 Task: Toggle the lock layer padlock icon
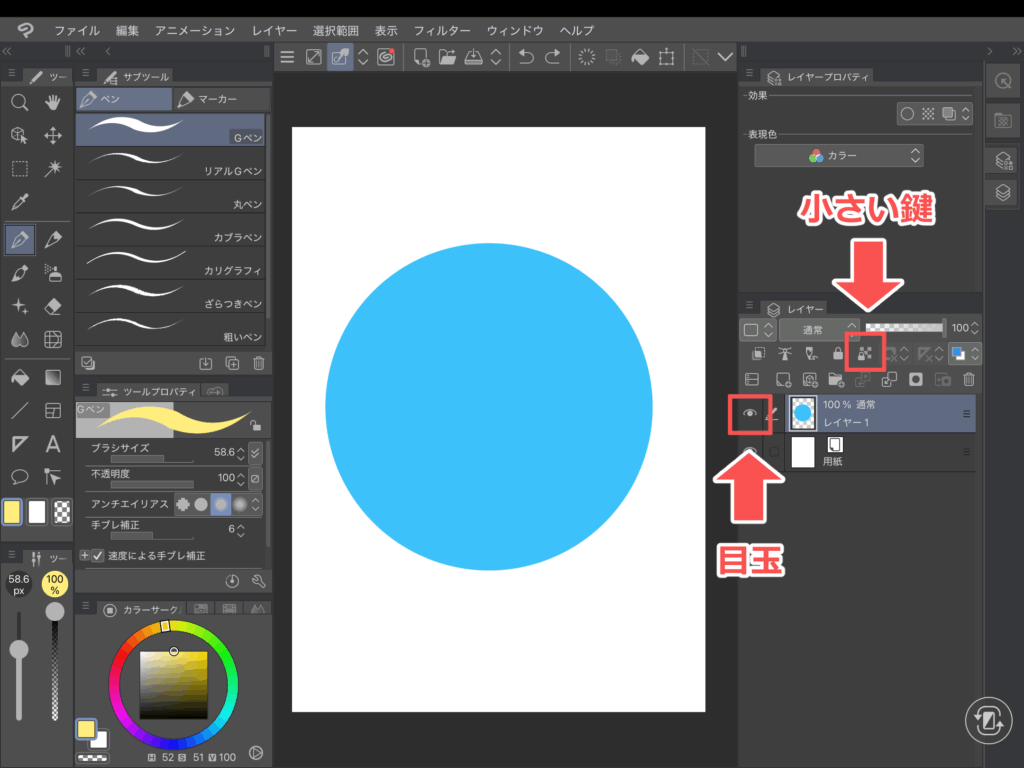pos(838,353)
